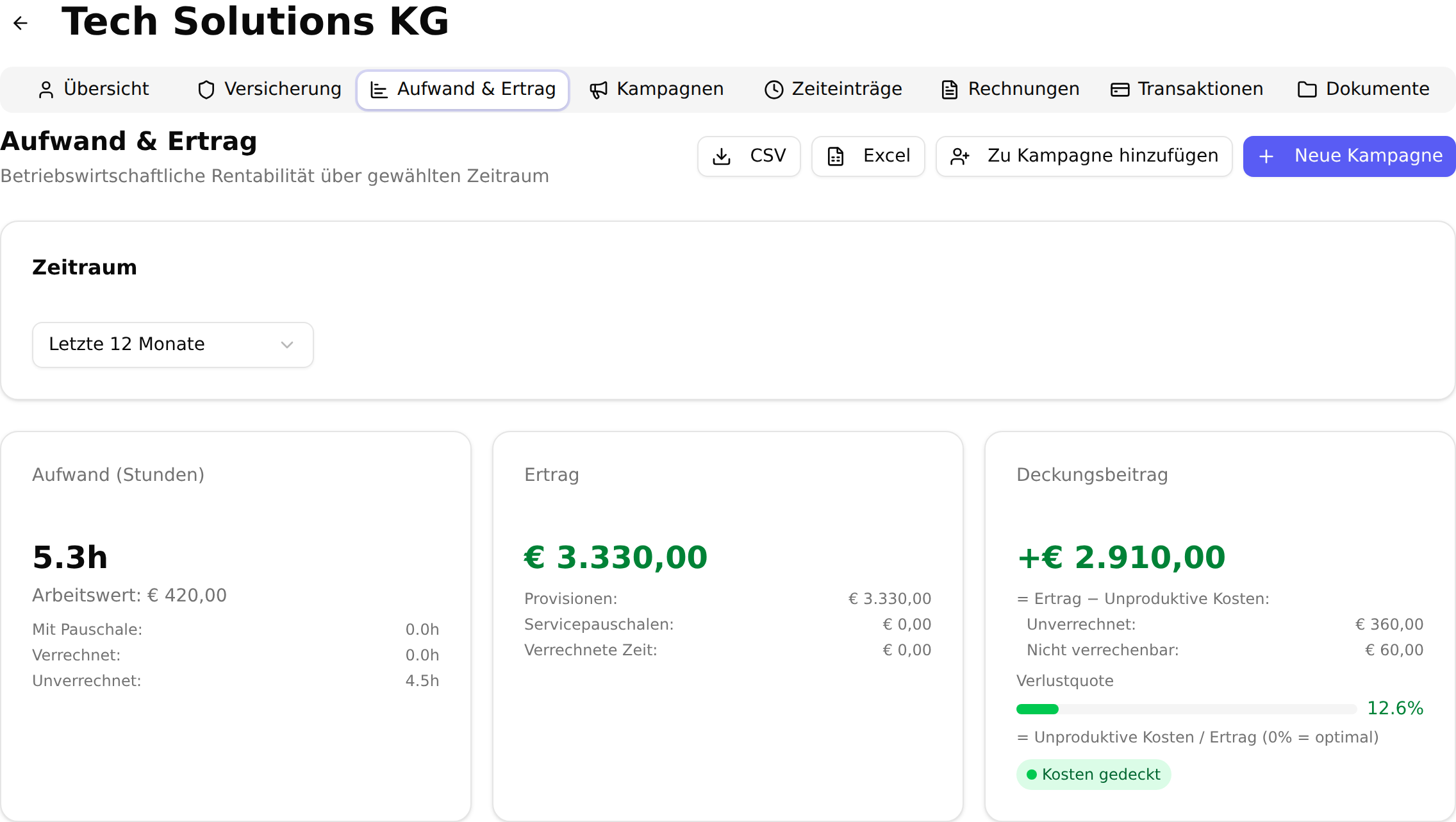Click the Aufwand (Stunden) card title

click(x=118, y=475)
